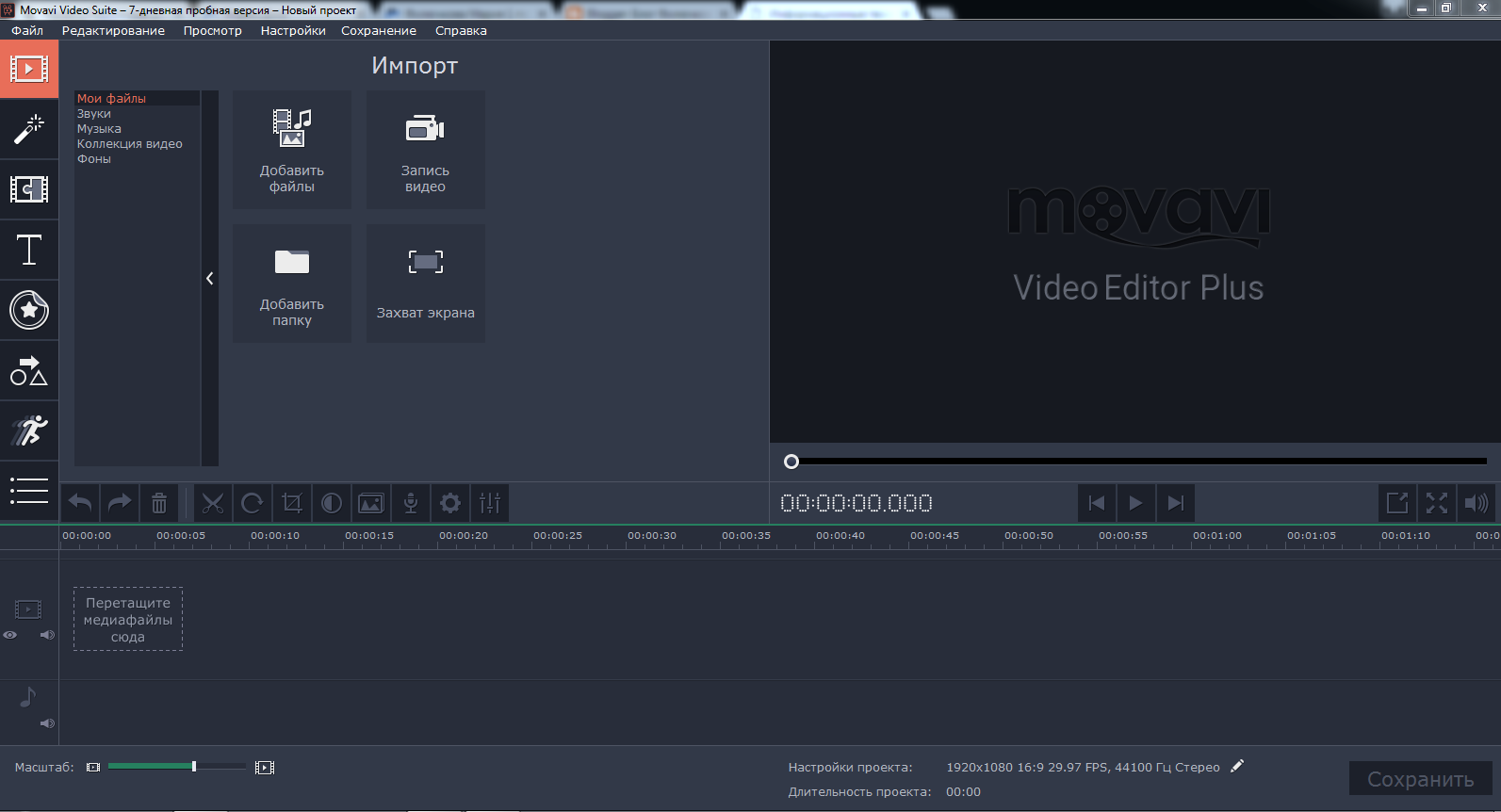Select the Titles text tool
This screenshot has width=1501, height=812.
[29, 250]
